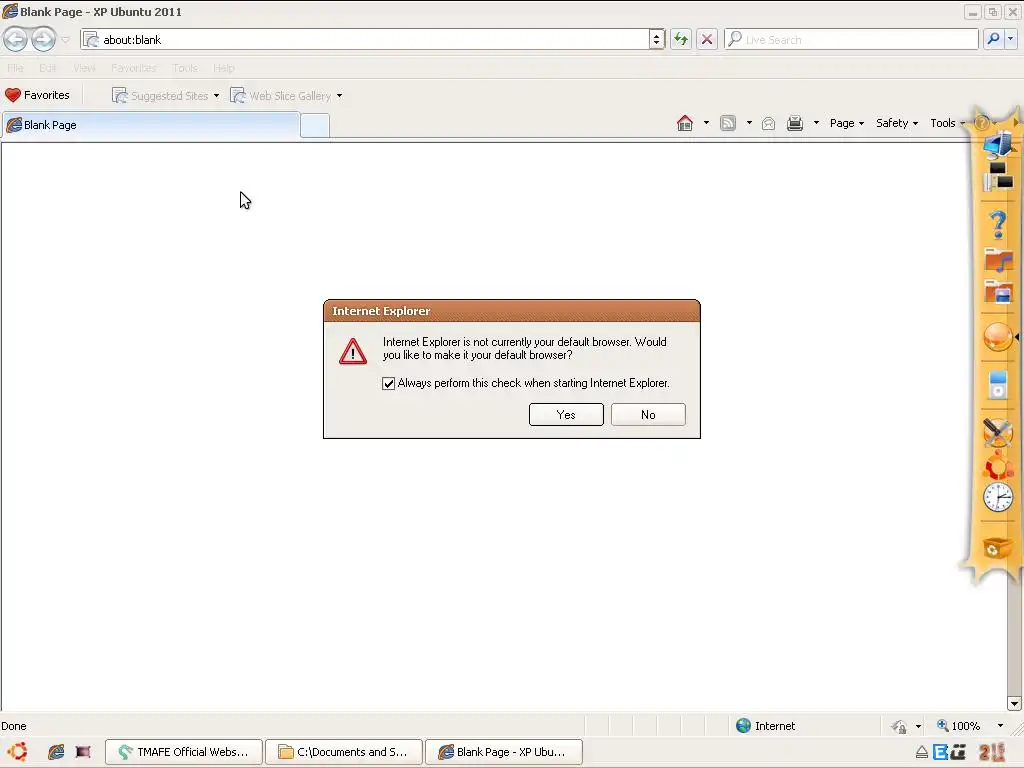Open the Safety command bar menu
The image size is (1024, 768).
tap(897, 123)
